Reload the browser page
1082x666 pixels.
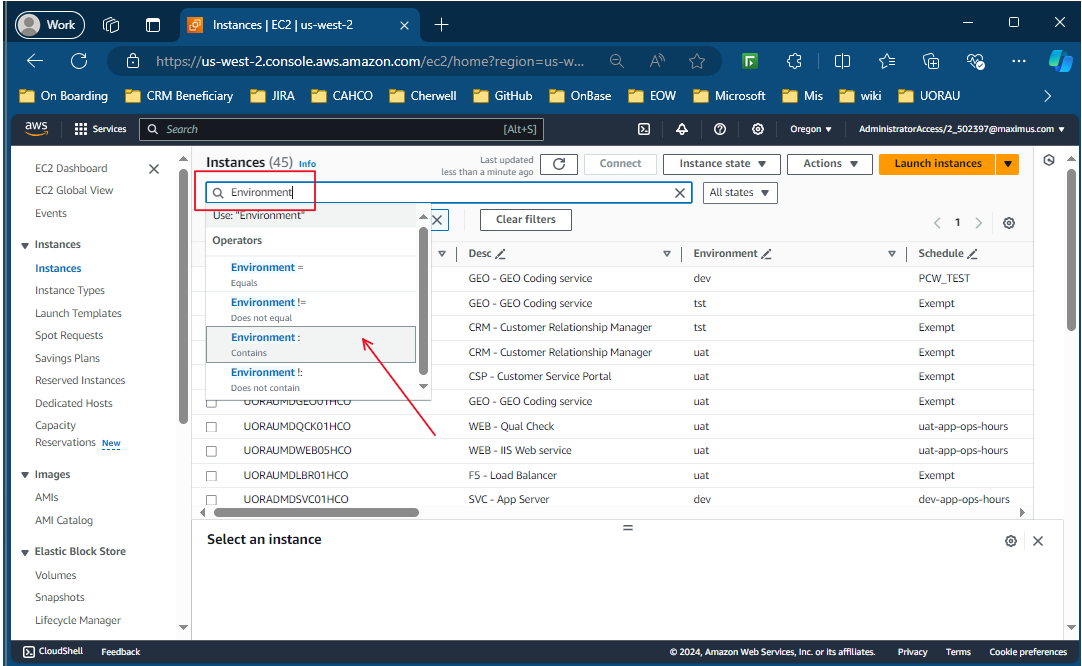point(79,61)
